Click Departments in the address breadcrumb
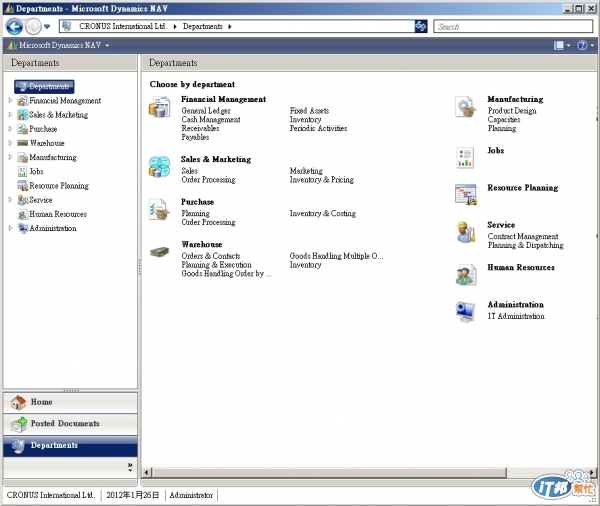600x506 pixels. (x=202, y=26)
